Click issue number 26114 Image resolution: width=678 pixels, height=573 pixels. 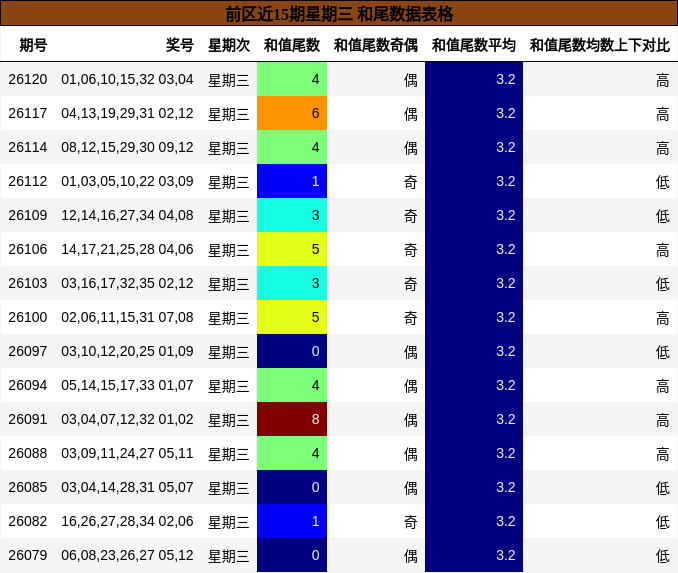[x=28, y=147]
